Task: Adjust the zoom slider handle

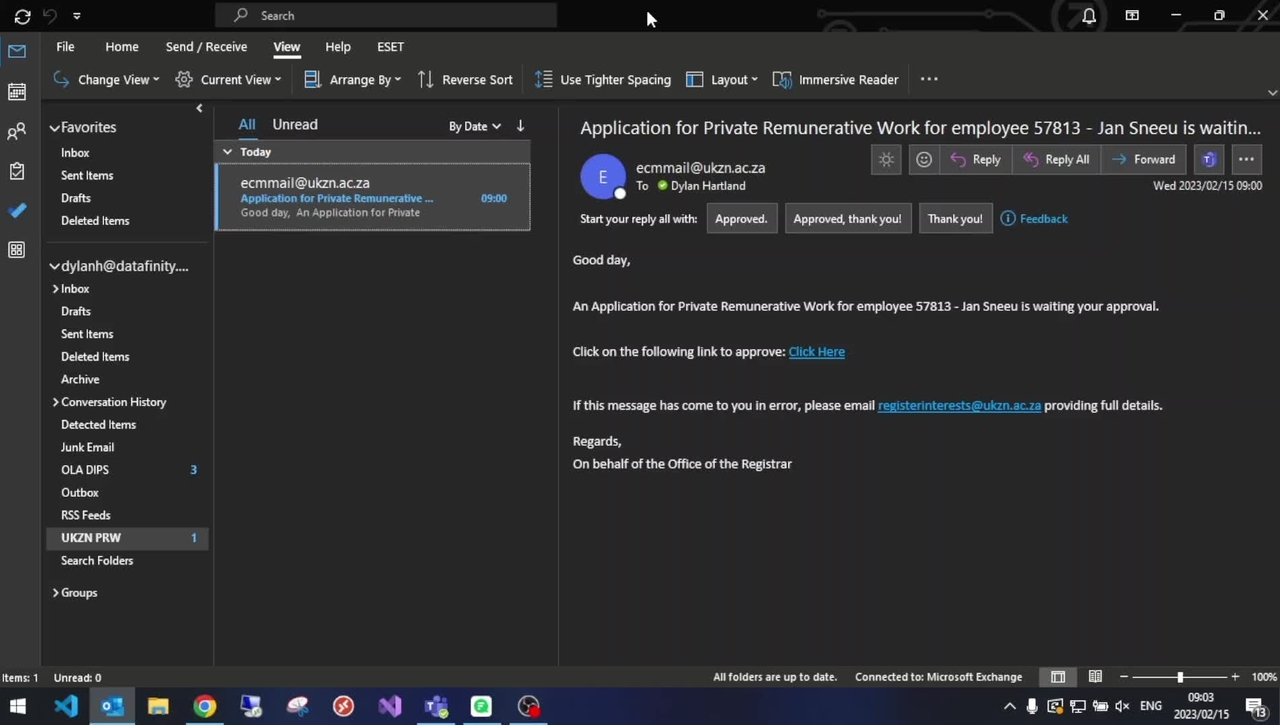Action: tap(1180, 677)
